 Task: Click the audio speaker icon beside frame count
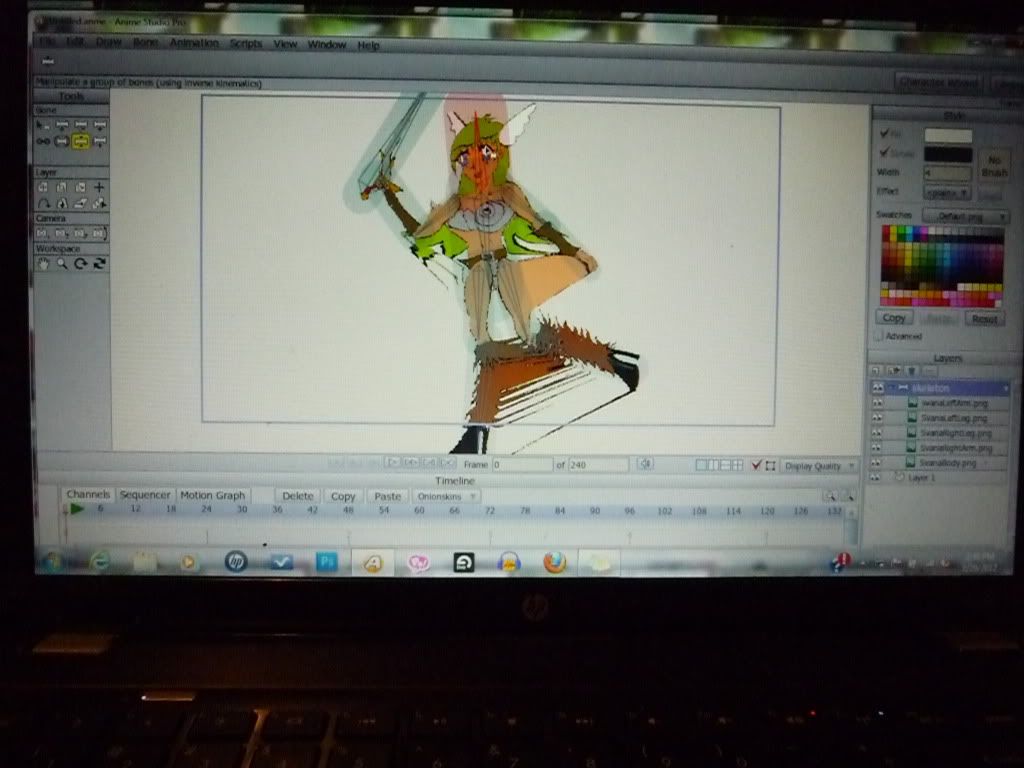(645, 464)
